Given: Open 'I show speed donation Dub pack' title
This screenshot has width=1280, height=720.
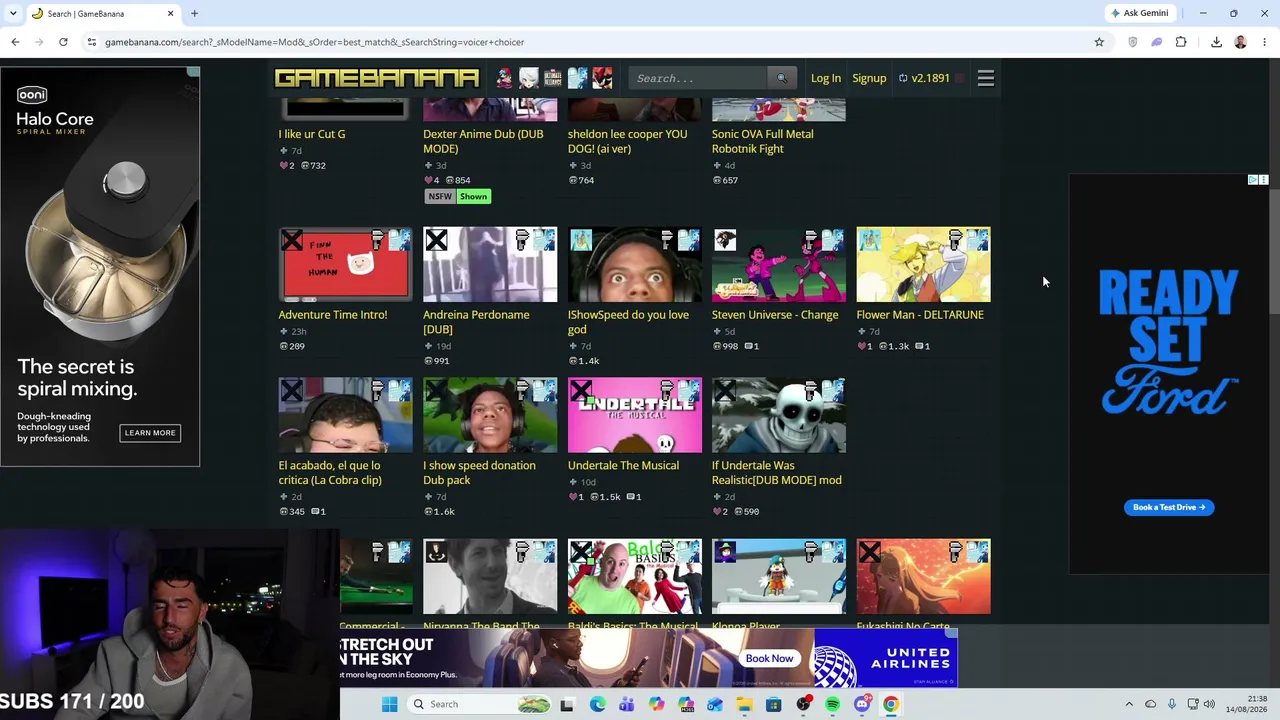Looking at the screenshot, I should click(x=479, y=473).
